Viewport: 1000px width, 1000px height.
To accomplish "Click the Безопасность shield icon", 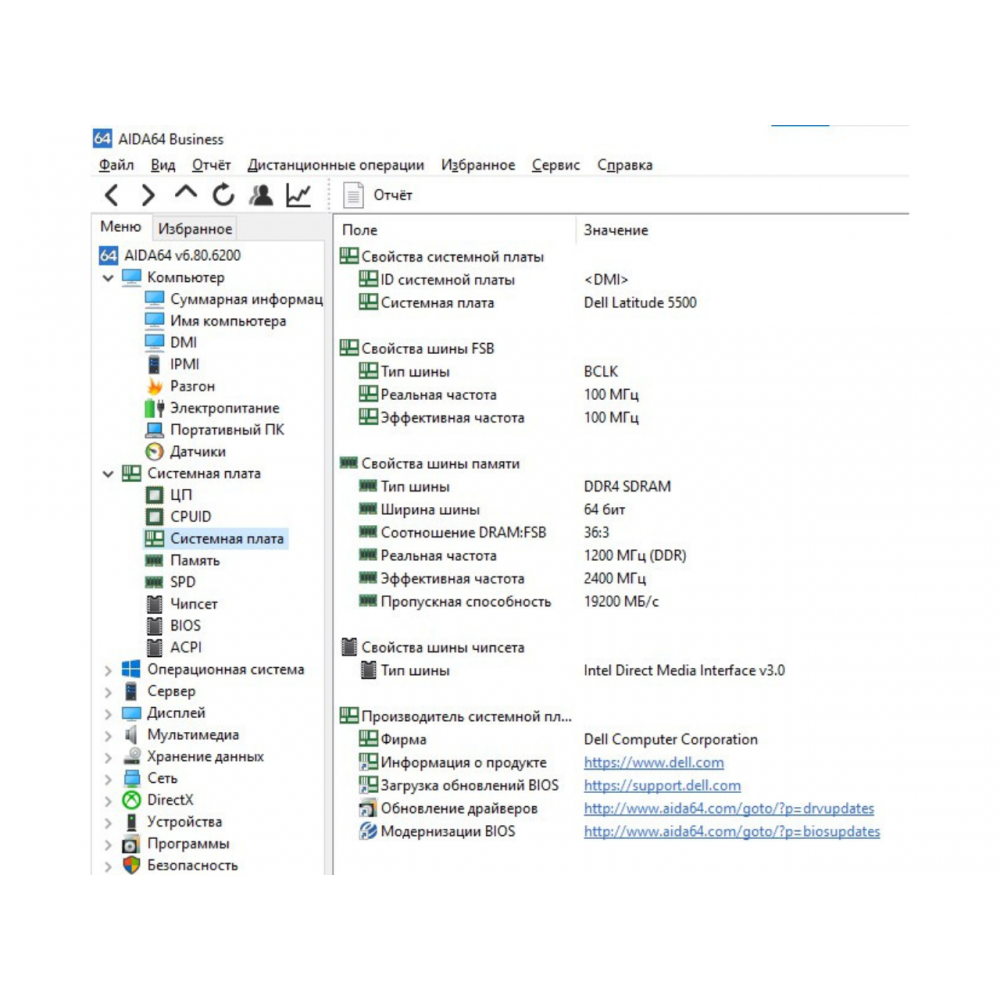I will point(131,865).
